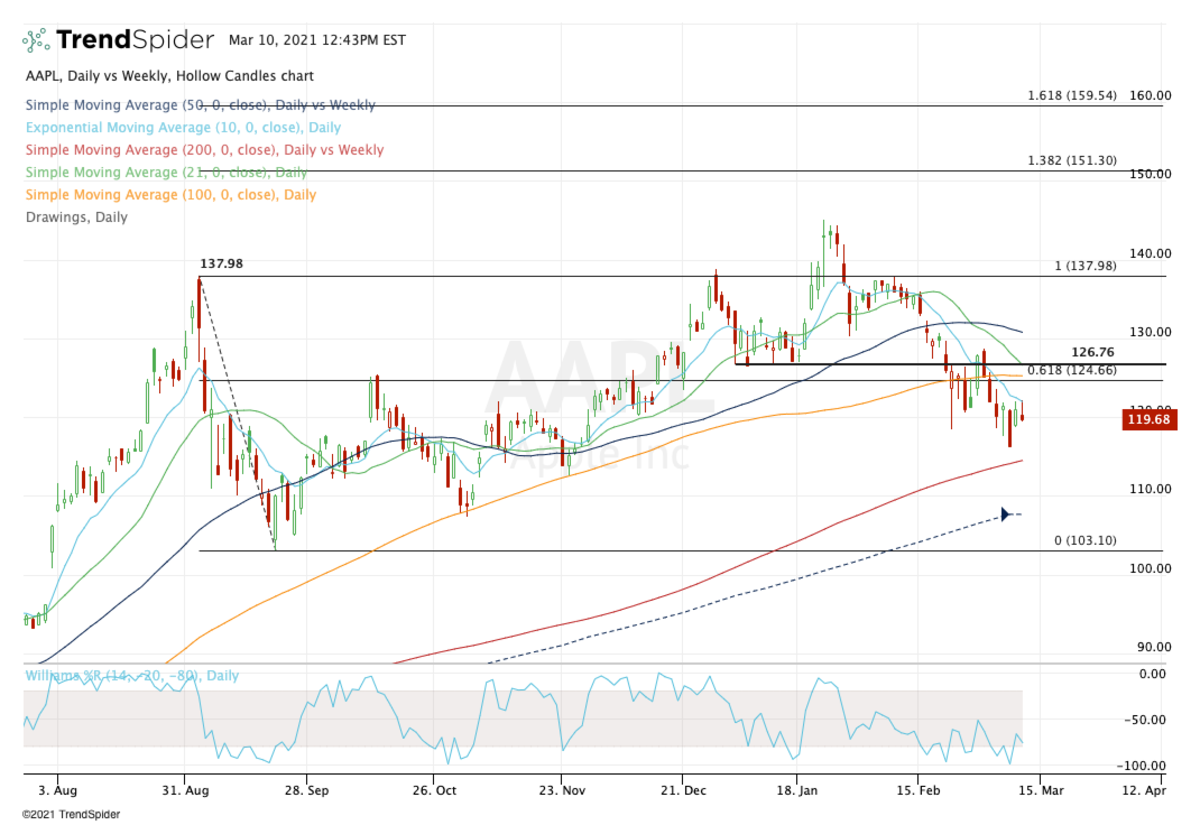Click the dashed line arrowhead marker near 107
This screenshot has height=825, width=1200.
[x=1007, y=514]
